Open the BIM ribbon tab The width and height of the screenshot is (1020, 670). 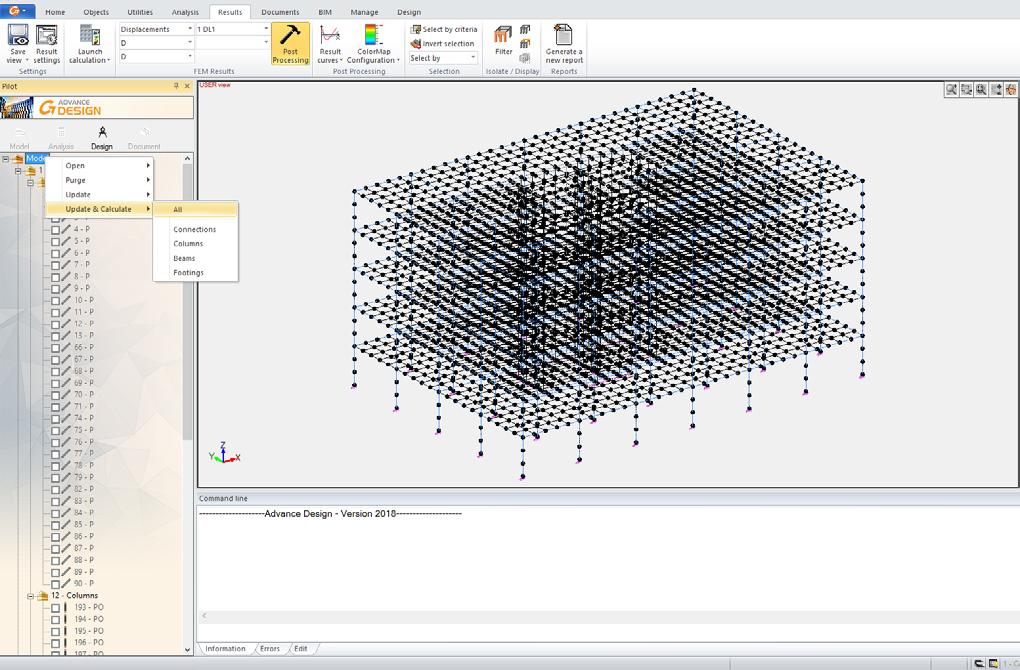pos(325,12)
